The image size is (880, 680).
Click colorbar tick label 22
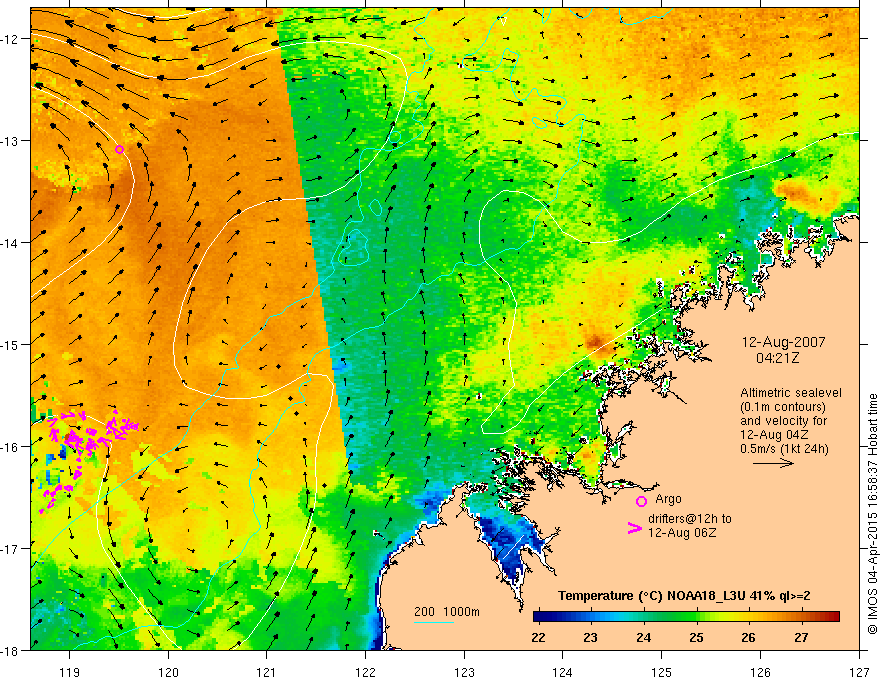pos(538,637)
